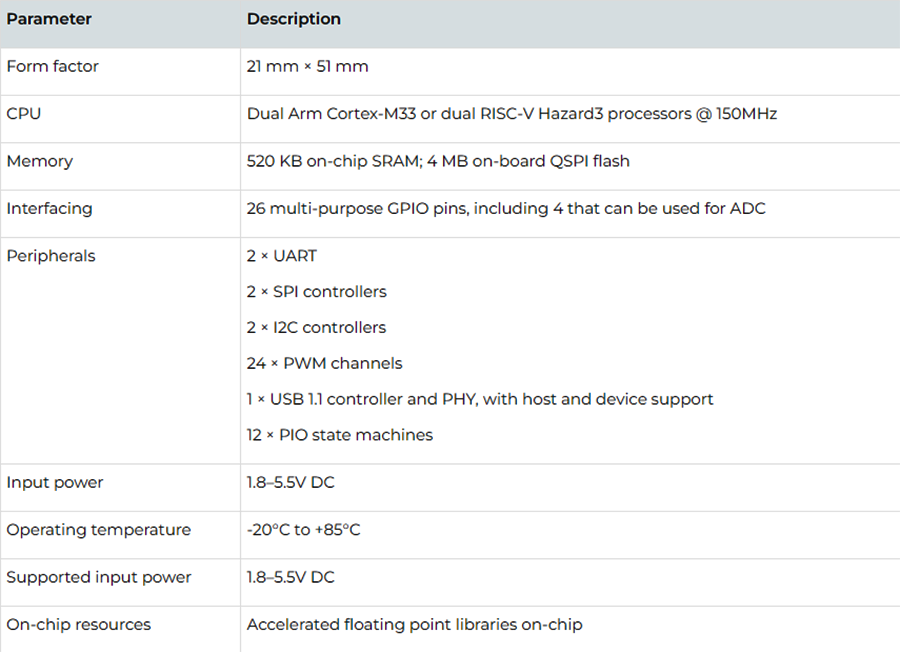
Task: Click the Parameter column header
Action: point(49,19)
